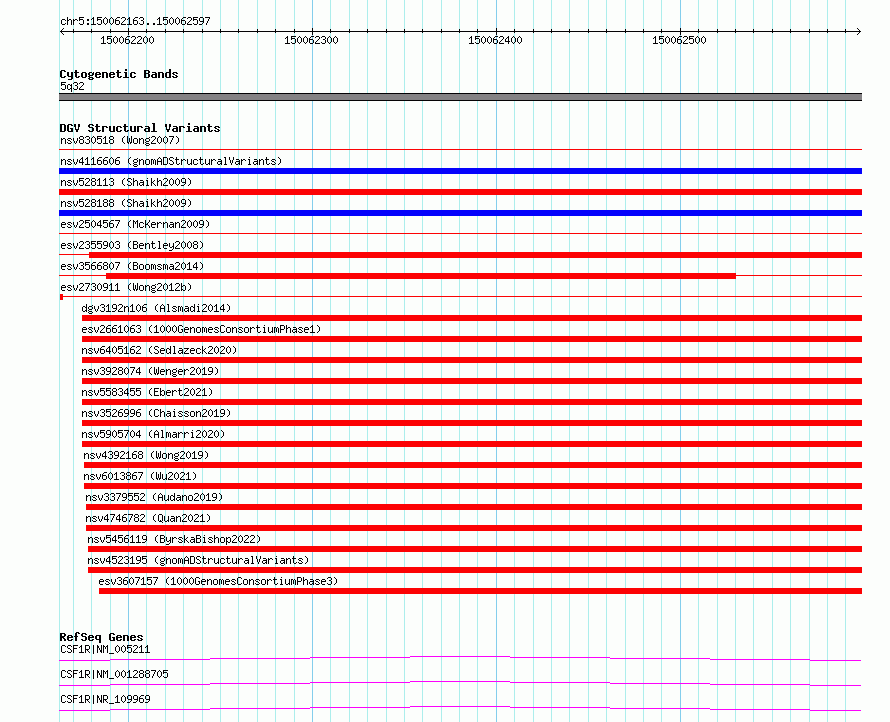
Task: Open DGV Structural Variants track heading
Action: (140, 128)
